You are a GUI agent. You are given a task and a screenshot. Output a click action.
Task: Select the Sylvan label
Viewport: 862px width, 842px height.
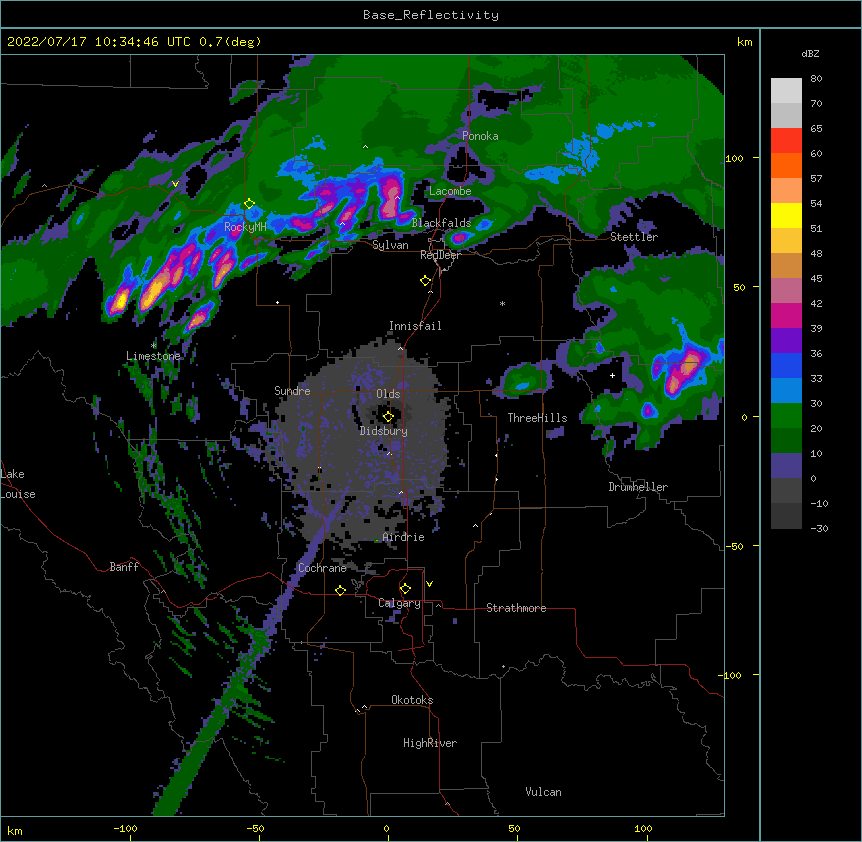coord(390,245)
